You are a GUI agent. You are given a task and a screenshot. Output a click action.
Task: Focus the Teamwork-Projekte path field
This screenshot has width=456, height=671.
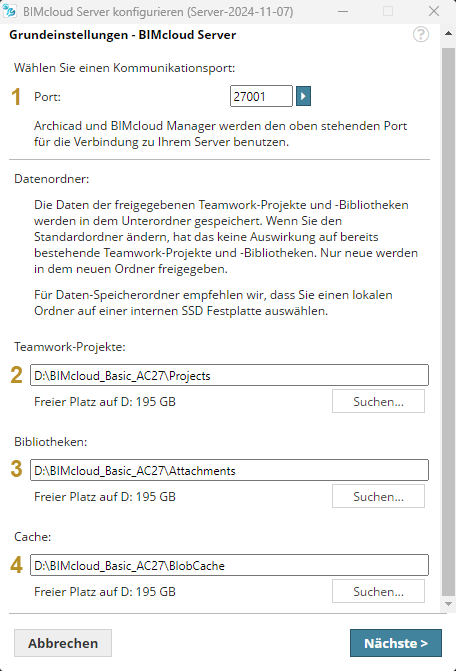coord(229,375)
